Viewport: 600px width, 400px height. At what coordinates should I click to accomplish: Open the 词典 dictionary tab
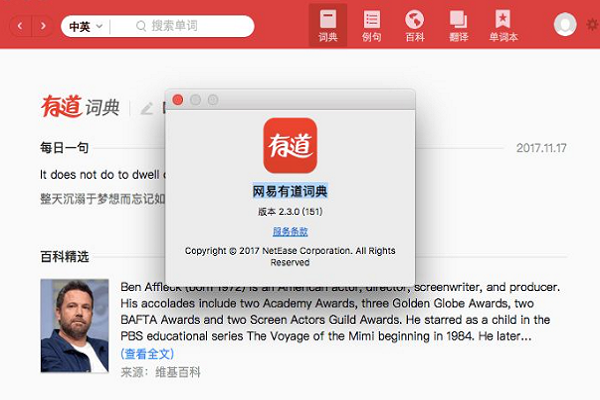point(328,25)
